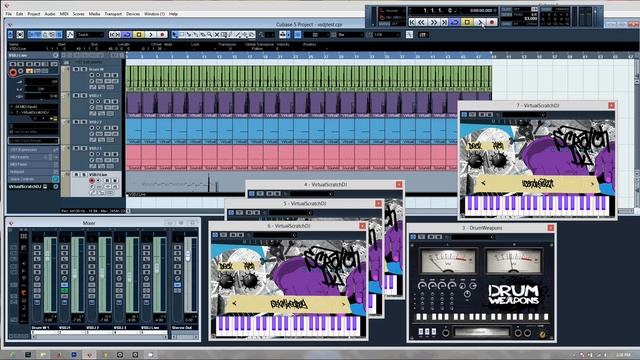Click Rewind in the Transport panel
The width and height of the screenshot is (640, 360).
click(422, 22)
